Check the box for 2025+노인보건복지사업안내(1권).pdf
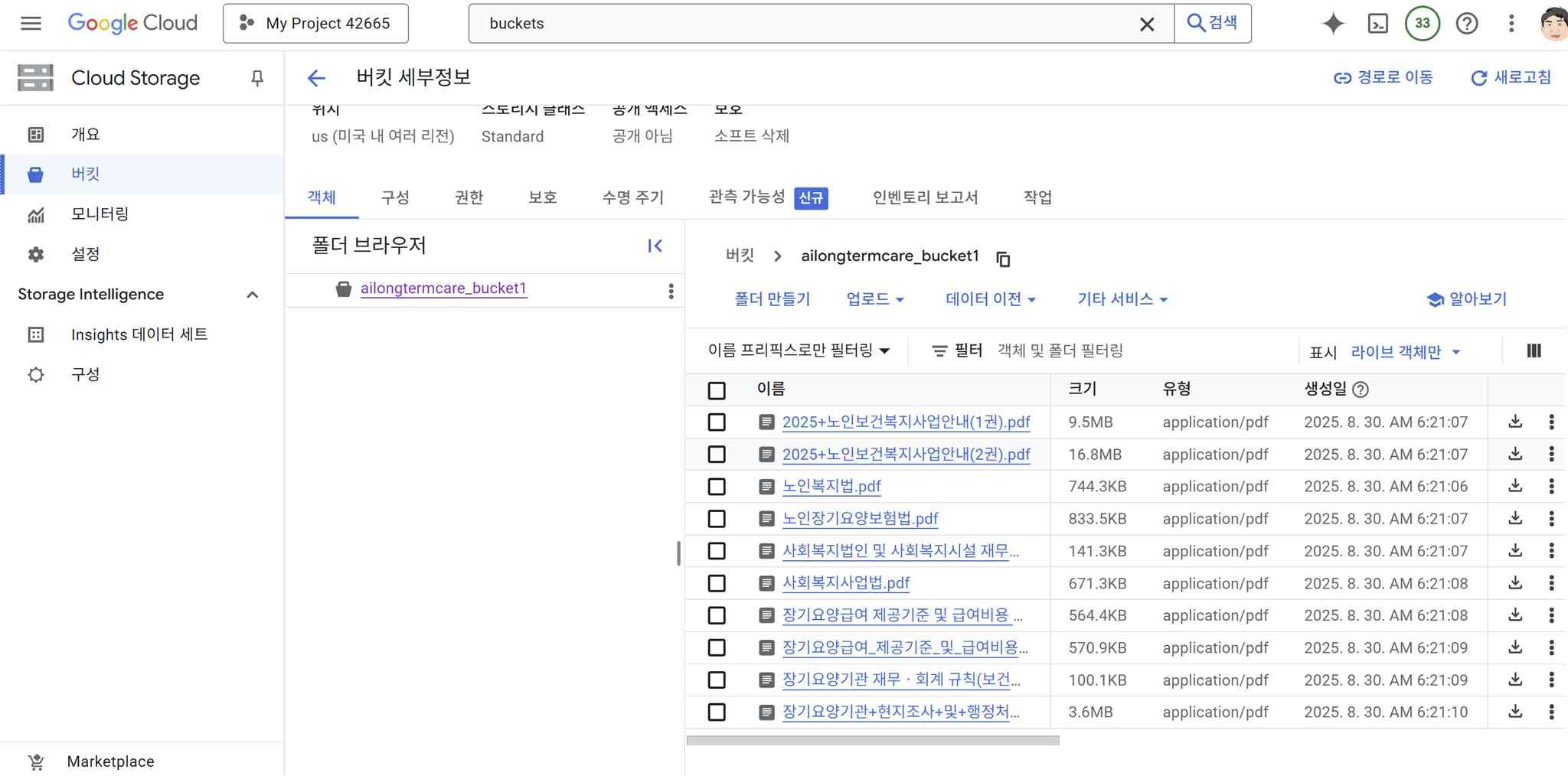The image size is (1568, 776). click(717, 422)
